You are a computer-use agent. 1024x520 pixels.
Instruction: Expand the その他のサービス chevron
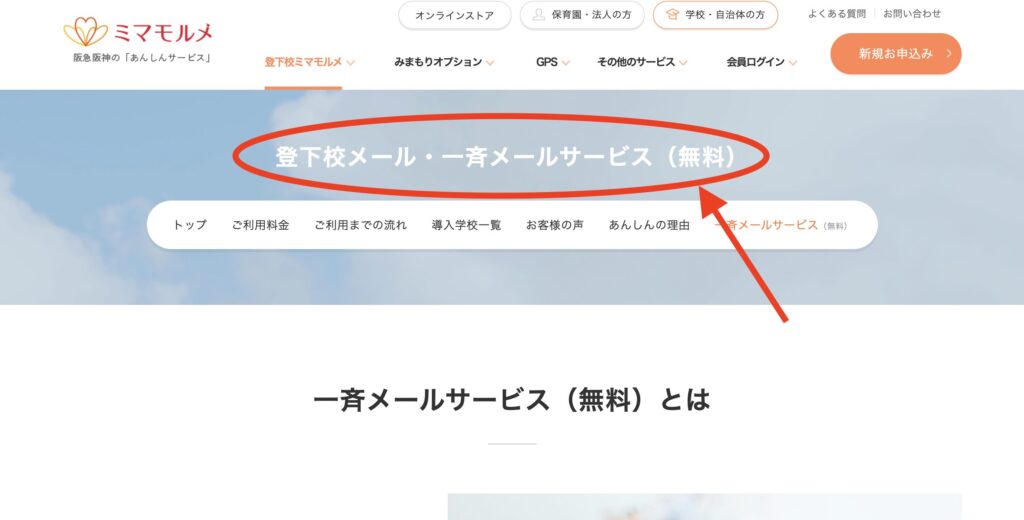pyautogui.click(x=683, y=63)
